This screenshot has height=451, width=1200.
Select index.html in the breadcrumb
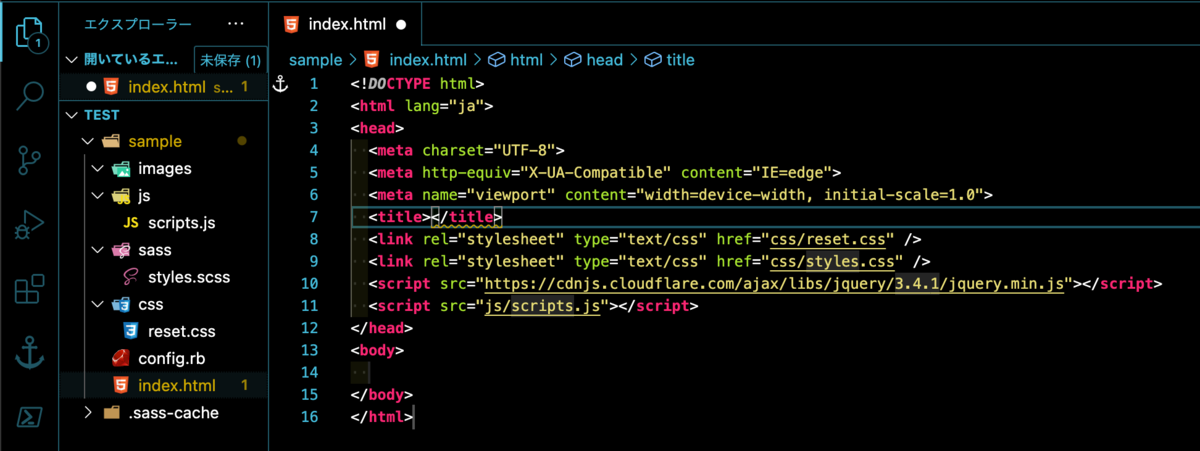click(428, 60)
